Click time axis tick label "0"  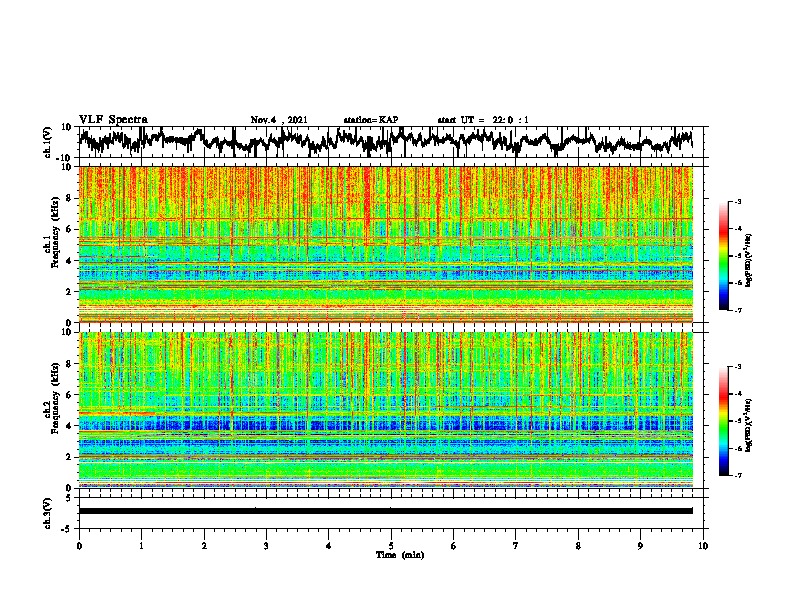[79, 546]
